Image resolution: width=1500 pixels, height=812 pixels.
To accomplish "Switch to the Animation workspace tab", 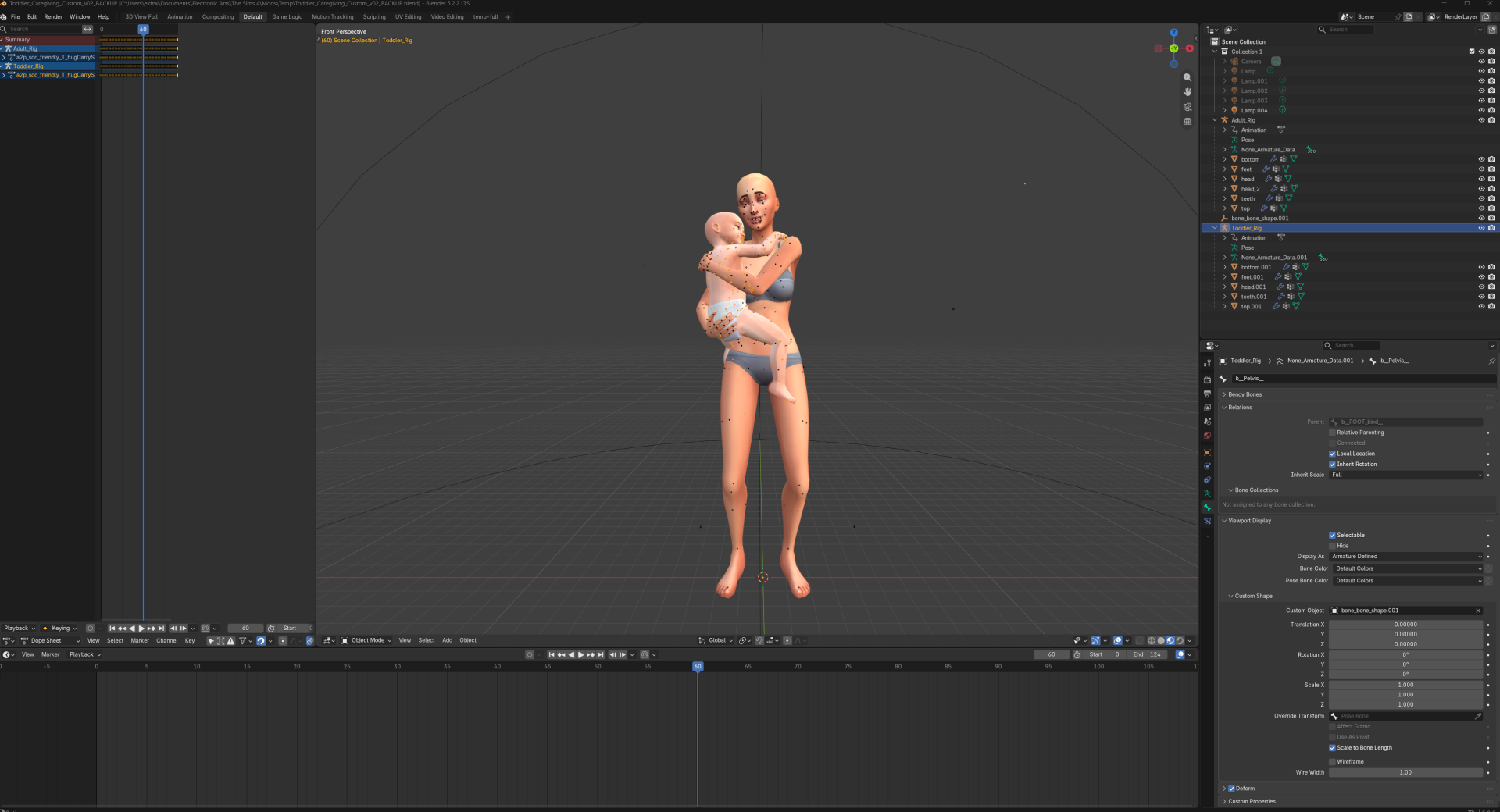I will pyautogui.click(x=180, y=16).
